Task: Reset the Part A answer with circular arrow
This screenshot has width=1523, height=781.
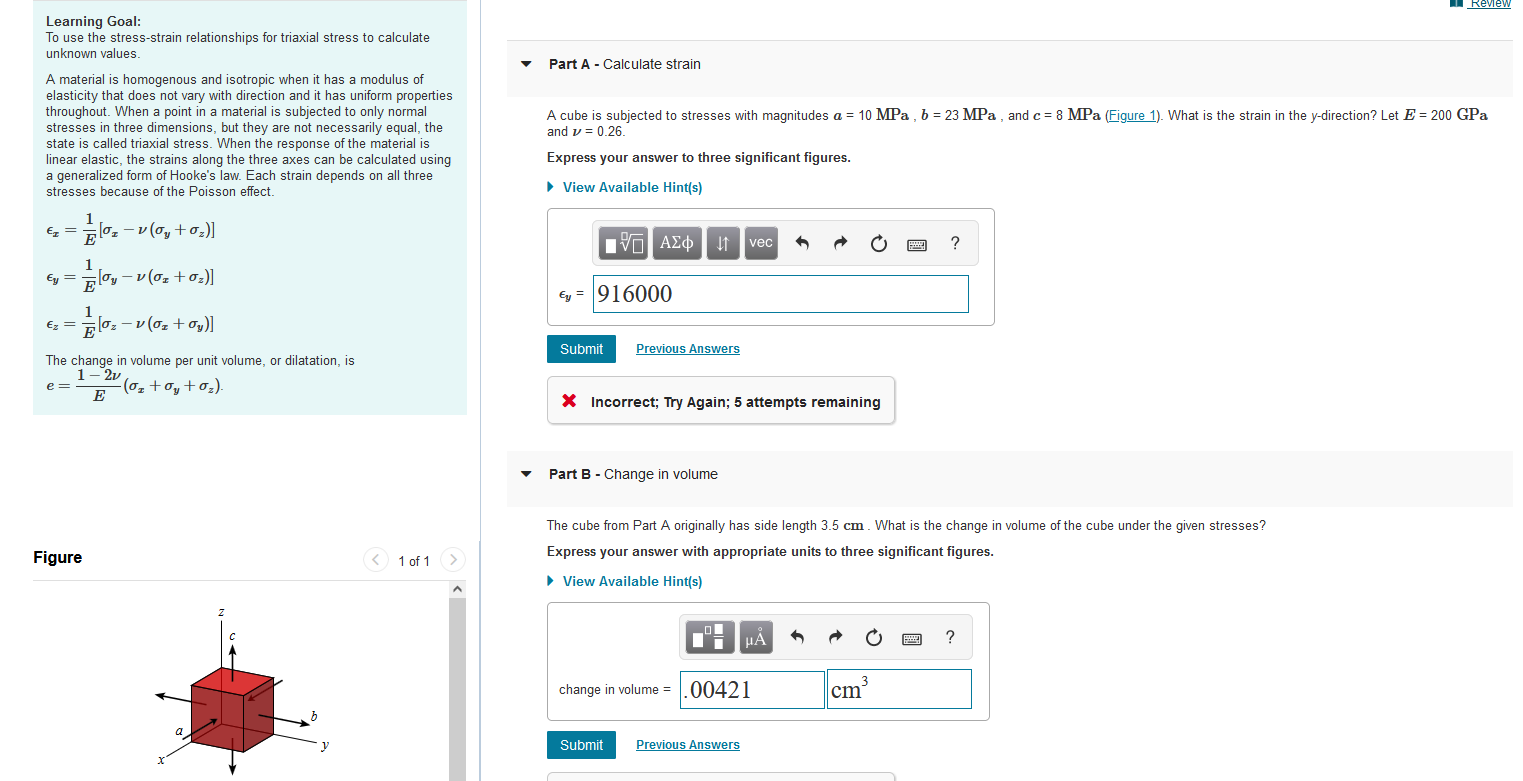Action: (878, 242)
